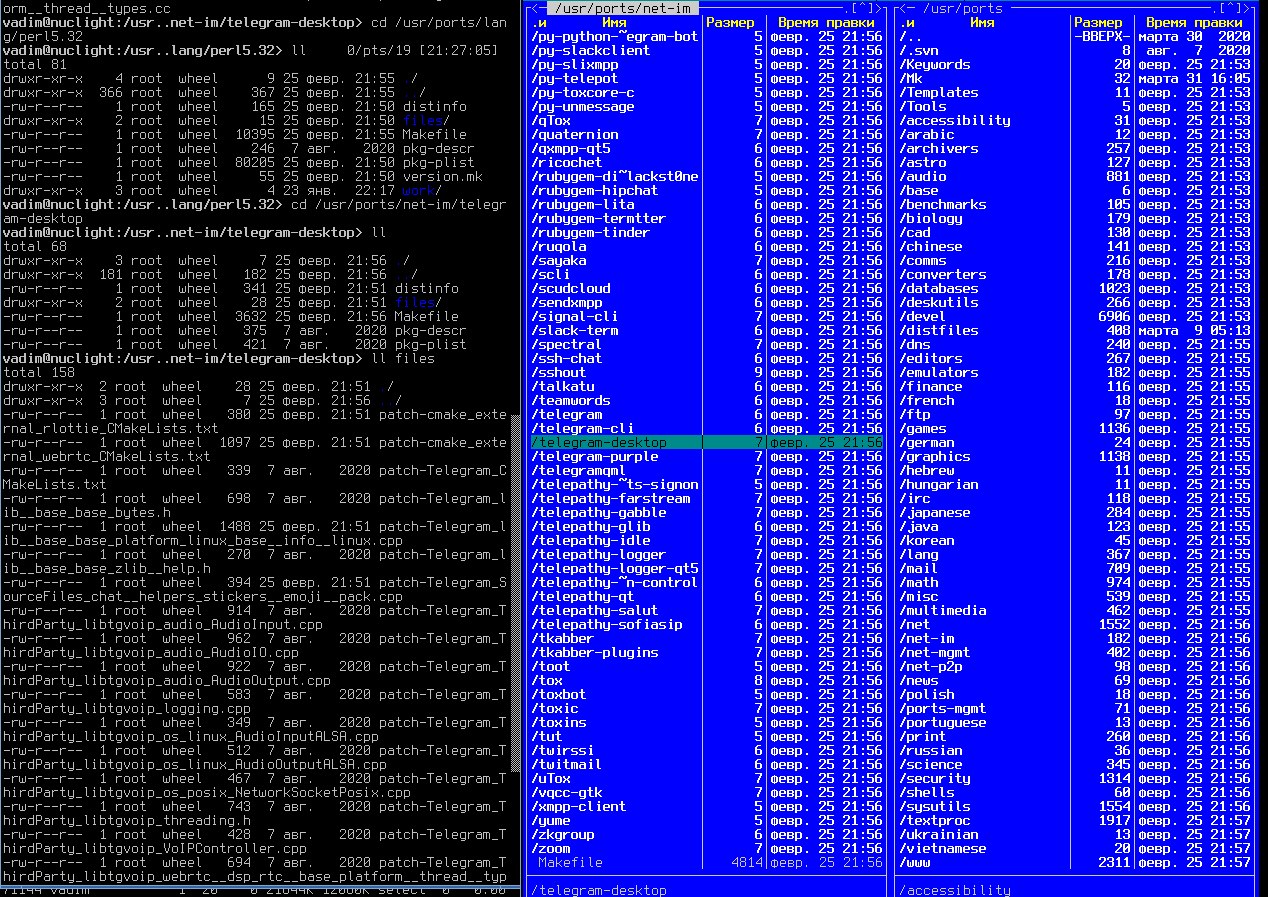Click Время правки header in right panel
This screenshot has width=1268, height=897.
1193,22
